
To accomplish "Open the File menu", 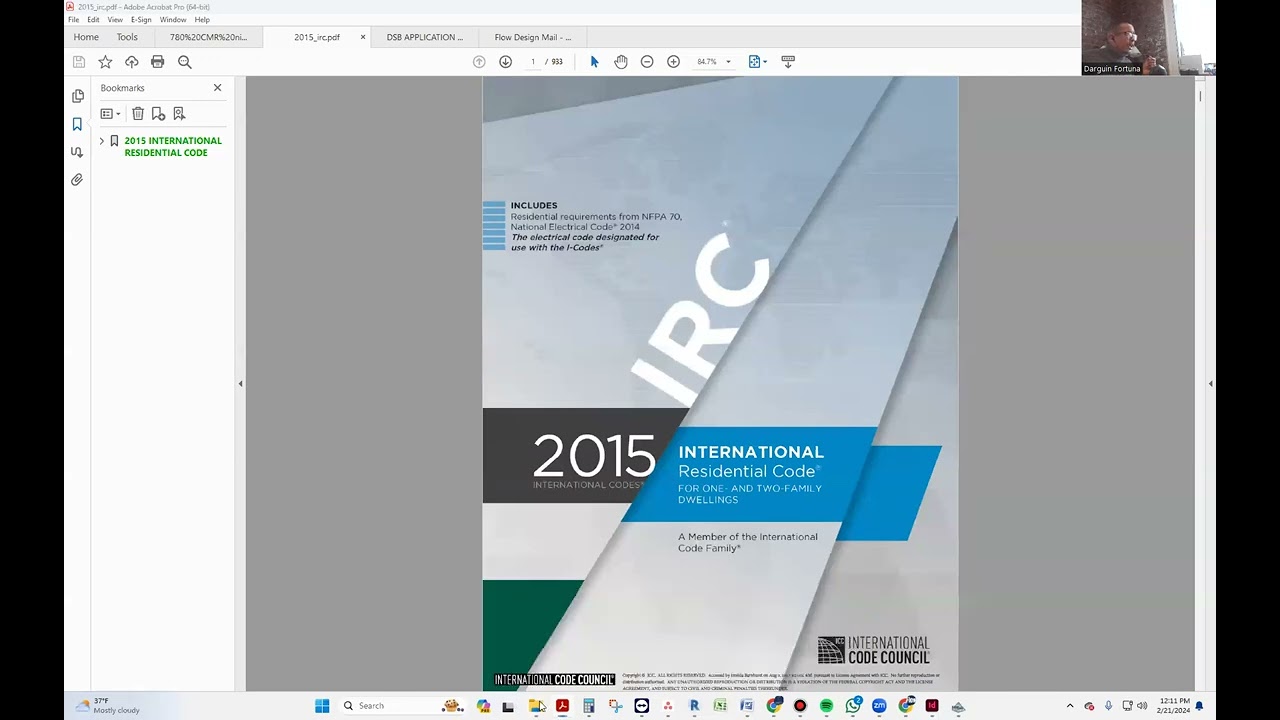I will coord(73,20).
